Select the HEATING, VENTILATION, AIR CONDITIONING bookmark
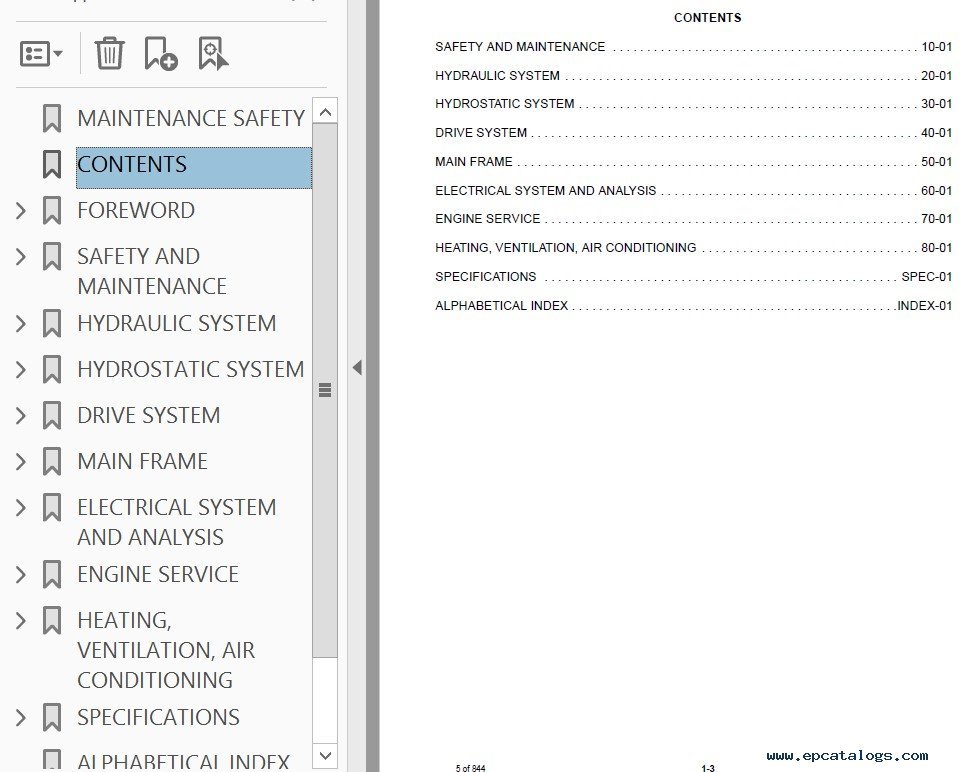This screenshot has width=979, height=772. (x=165, y=649)
